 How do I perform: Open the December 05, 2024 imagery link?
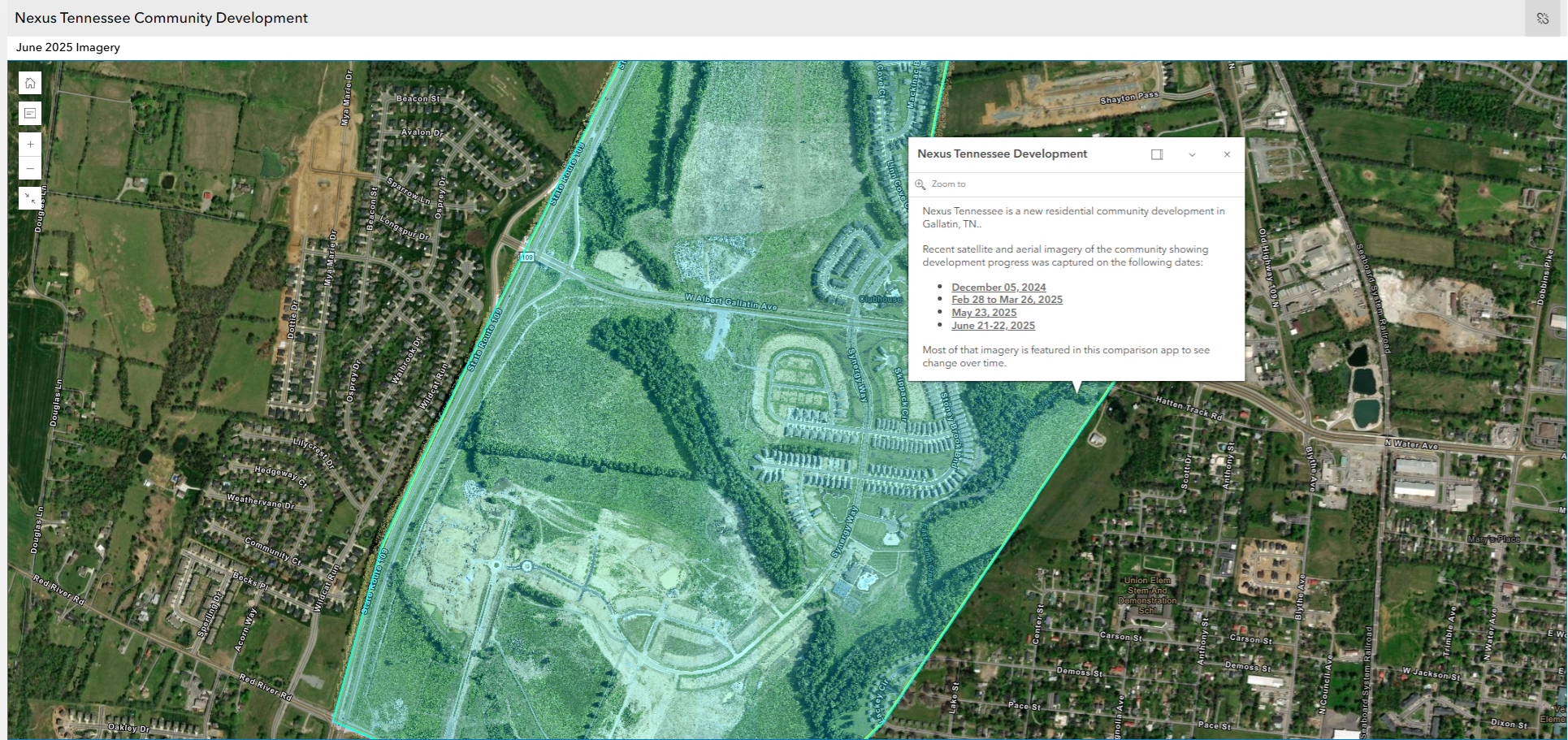tap(998, 287)
